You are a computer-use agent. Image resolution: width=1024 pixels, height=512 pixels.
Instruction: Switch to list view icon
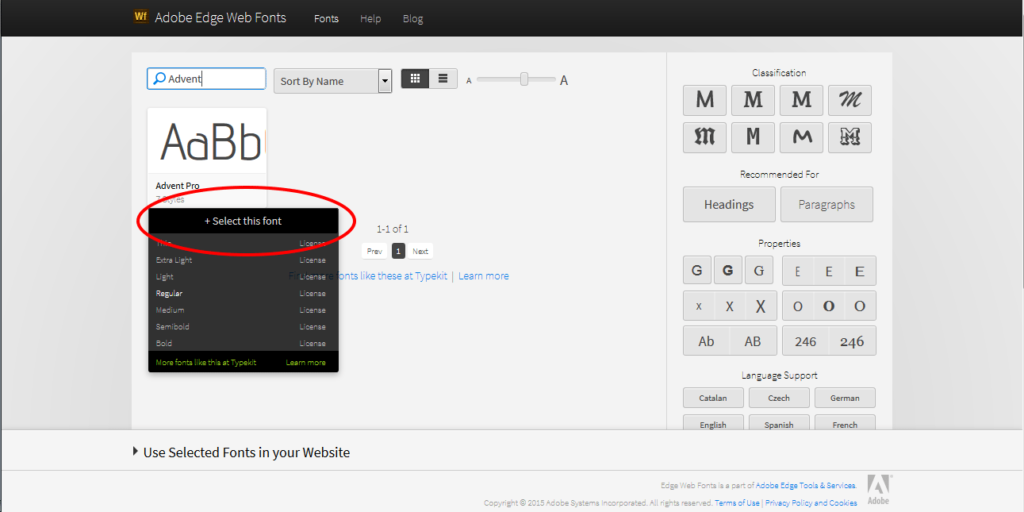click(443, 79)
